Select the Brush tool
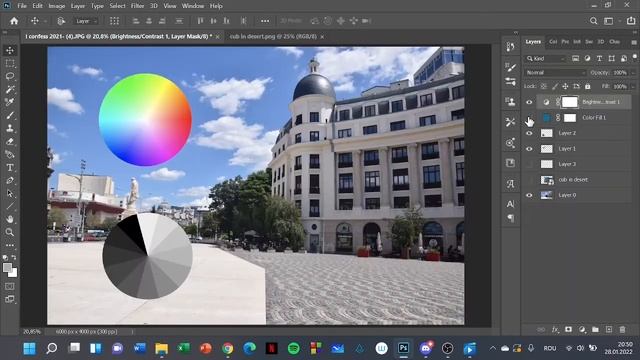 pos(10,116)
